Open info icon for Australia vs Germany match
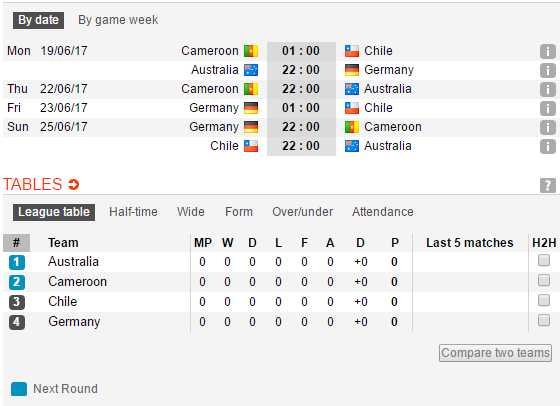 click(548, 70)
